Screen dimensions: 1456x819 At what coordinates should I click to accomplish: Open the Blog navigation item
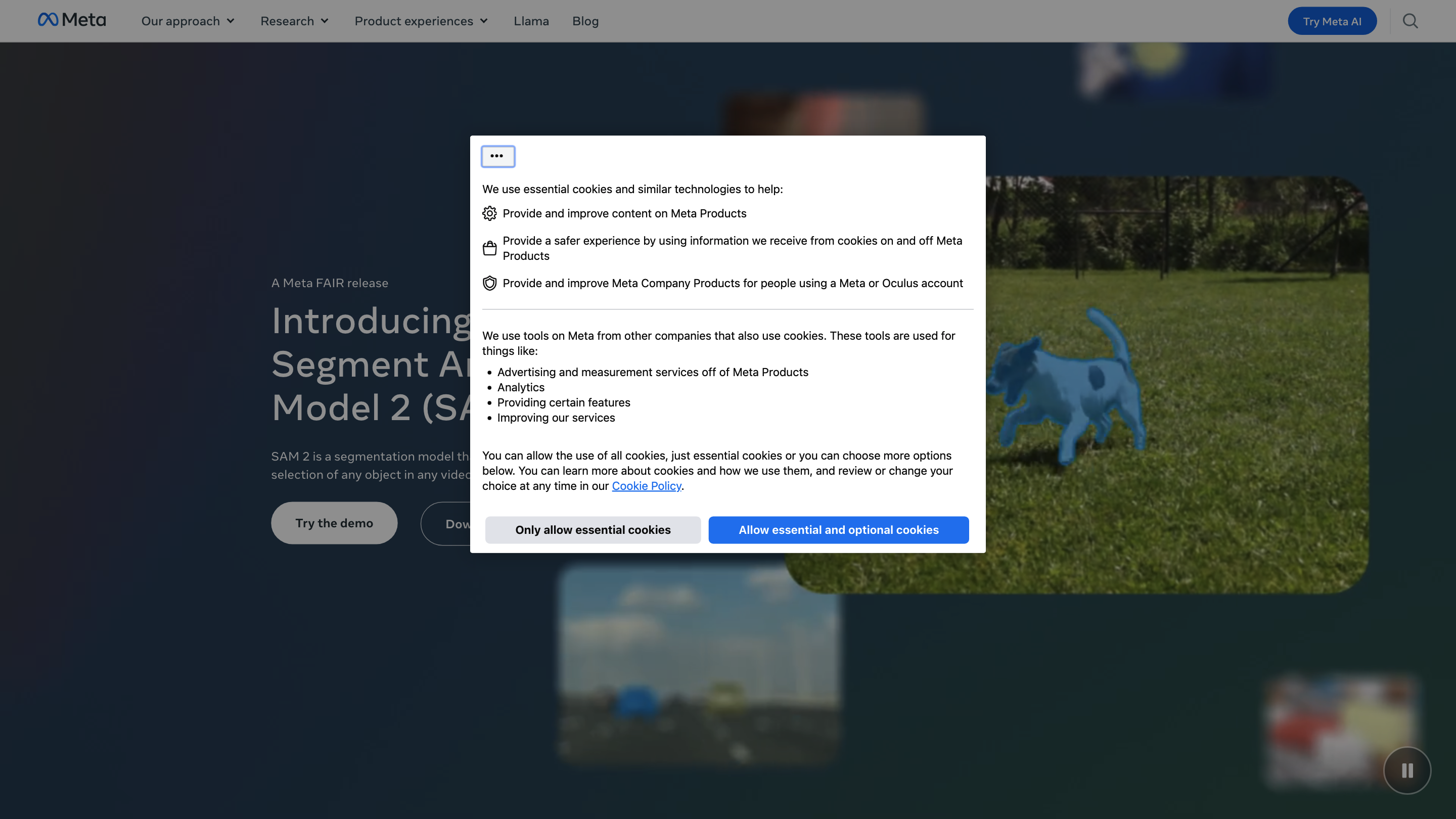(x=585, y=21)
